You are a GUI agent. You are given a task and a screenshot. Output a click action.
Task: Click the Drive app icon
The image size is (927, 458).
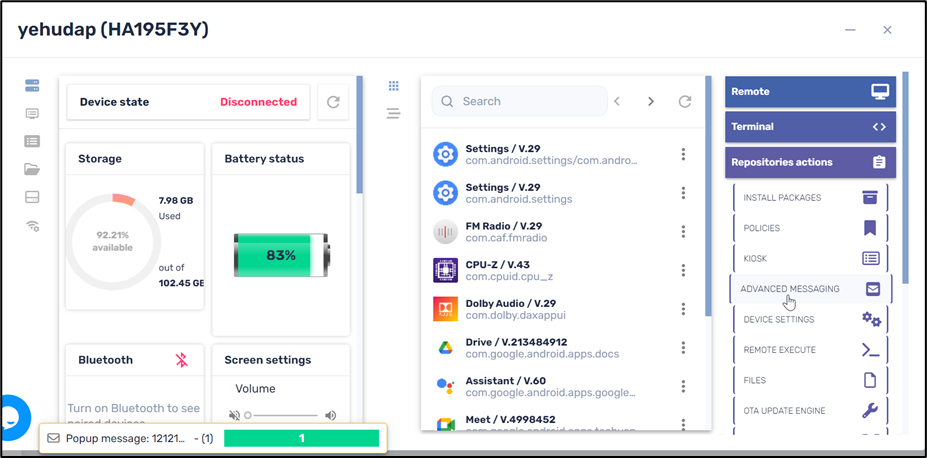(x=445, y=348)
